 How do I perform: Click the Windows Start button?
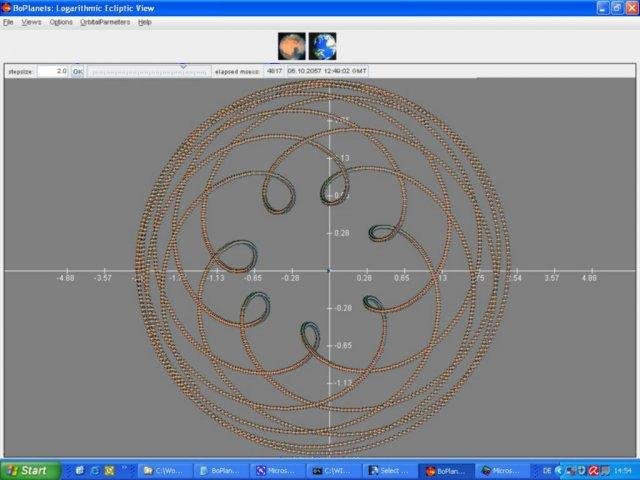pos(28,470)
